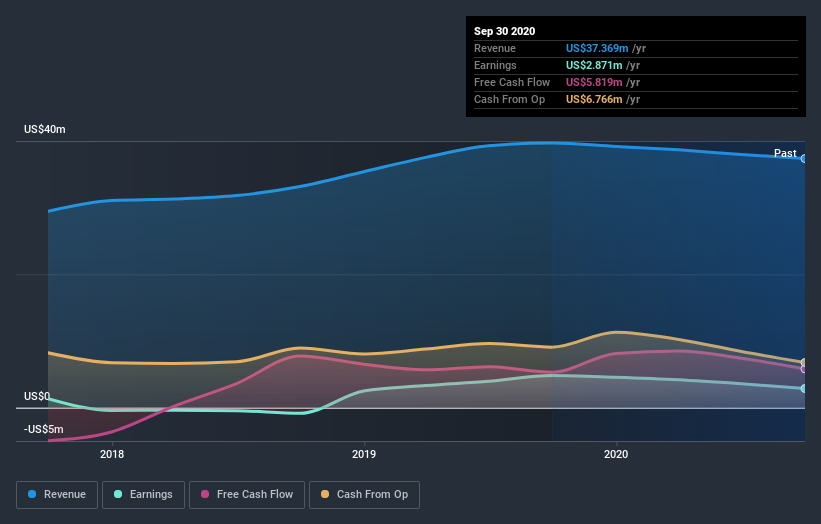Click the Revenue endpoint marker on chart

pos(804,159)
